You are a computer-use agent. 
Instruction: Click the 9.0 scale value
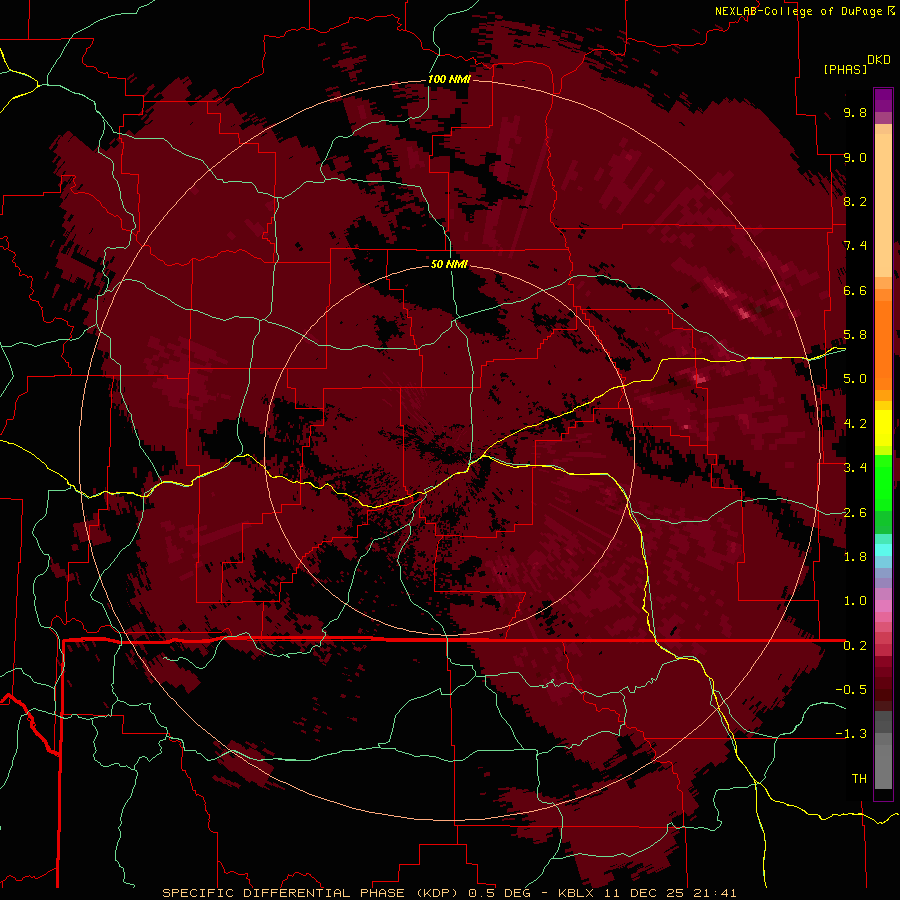tap(855, 157)
